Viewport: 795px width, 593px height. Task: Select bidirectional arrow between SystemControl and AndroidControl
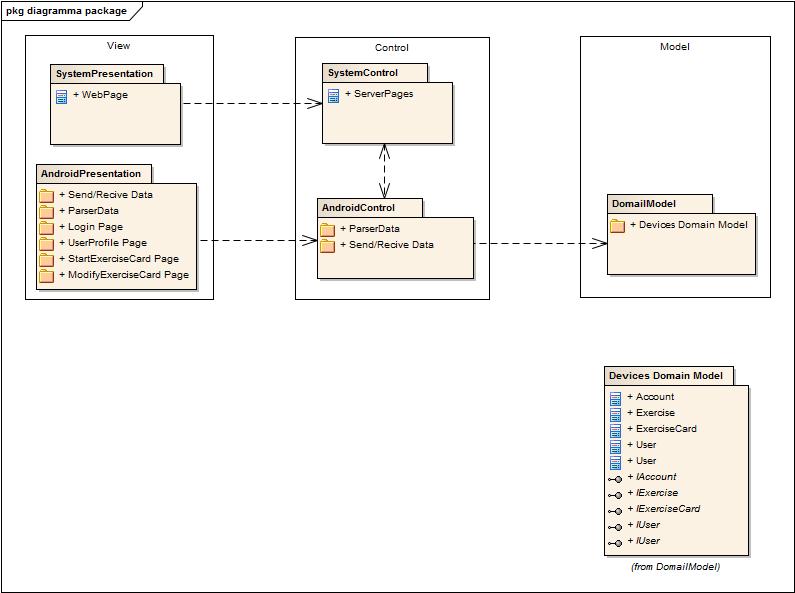click(384, 171)
